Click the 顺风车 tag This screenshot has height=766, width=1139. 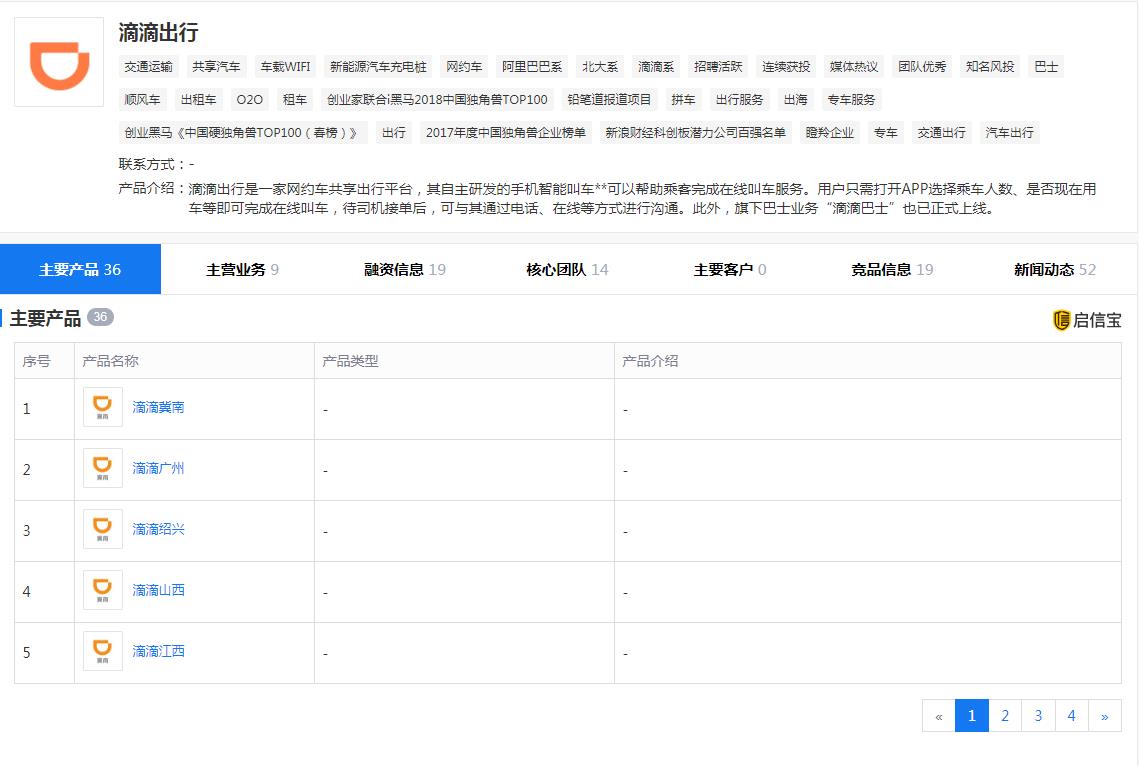coord(142,99)
